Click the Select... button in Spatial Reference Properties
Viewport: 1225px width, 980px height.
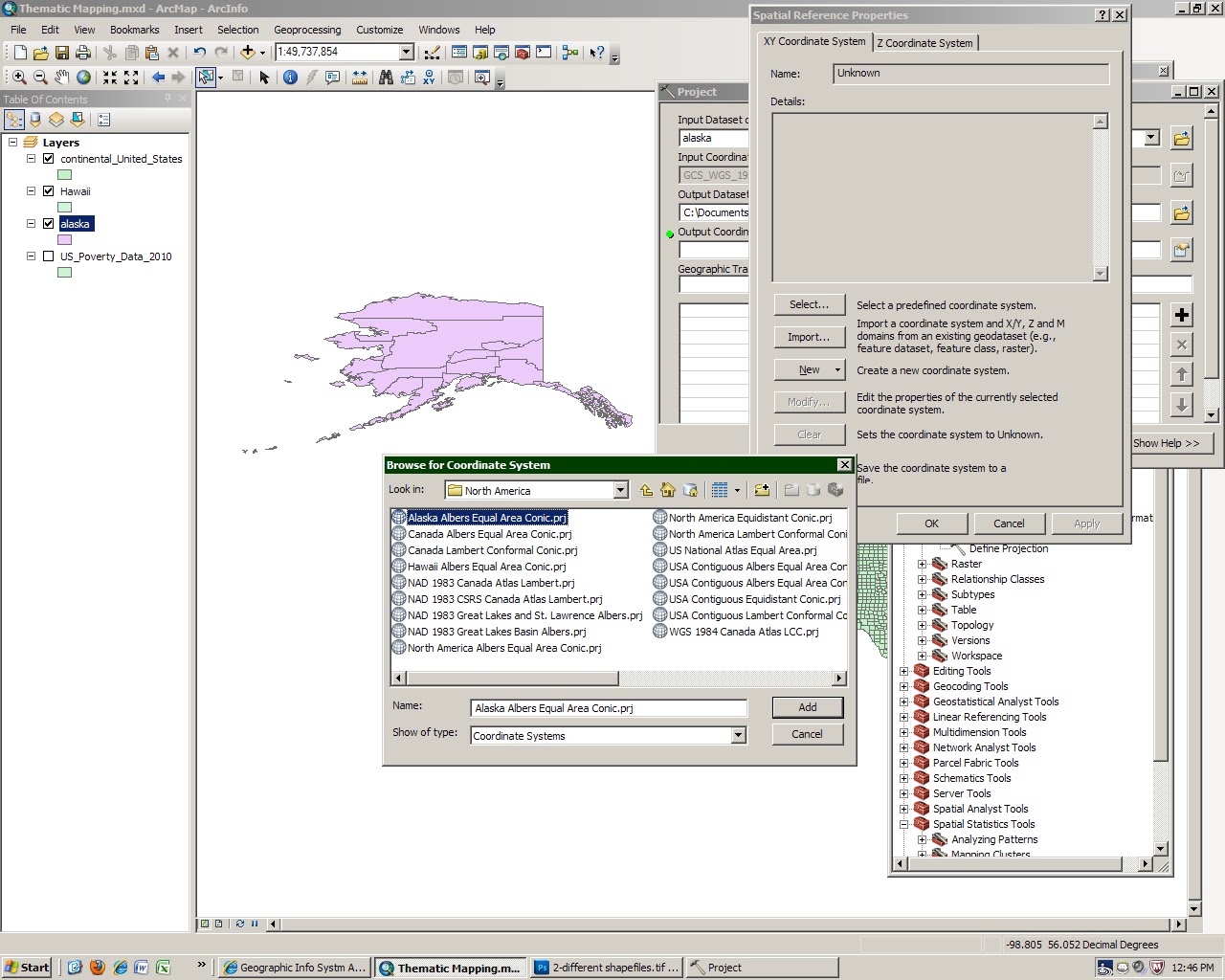pos(810,304)
